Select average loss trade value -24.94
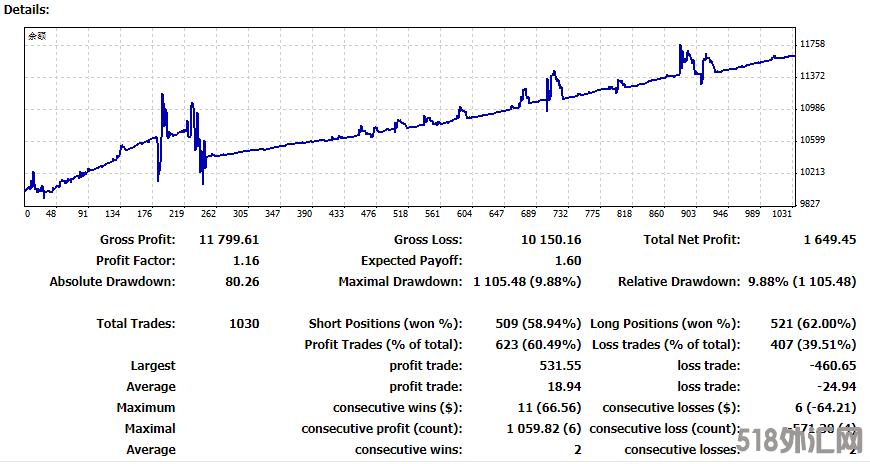This screenshot has height=464, width=870. point(837,387)
